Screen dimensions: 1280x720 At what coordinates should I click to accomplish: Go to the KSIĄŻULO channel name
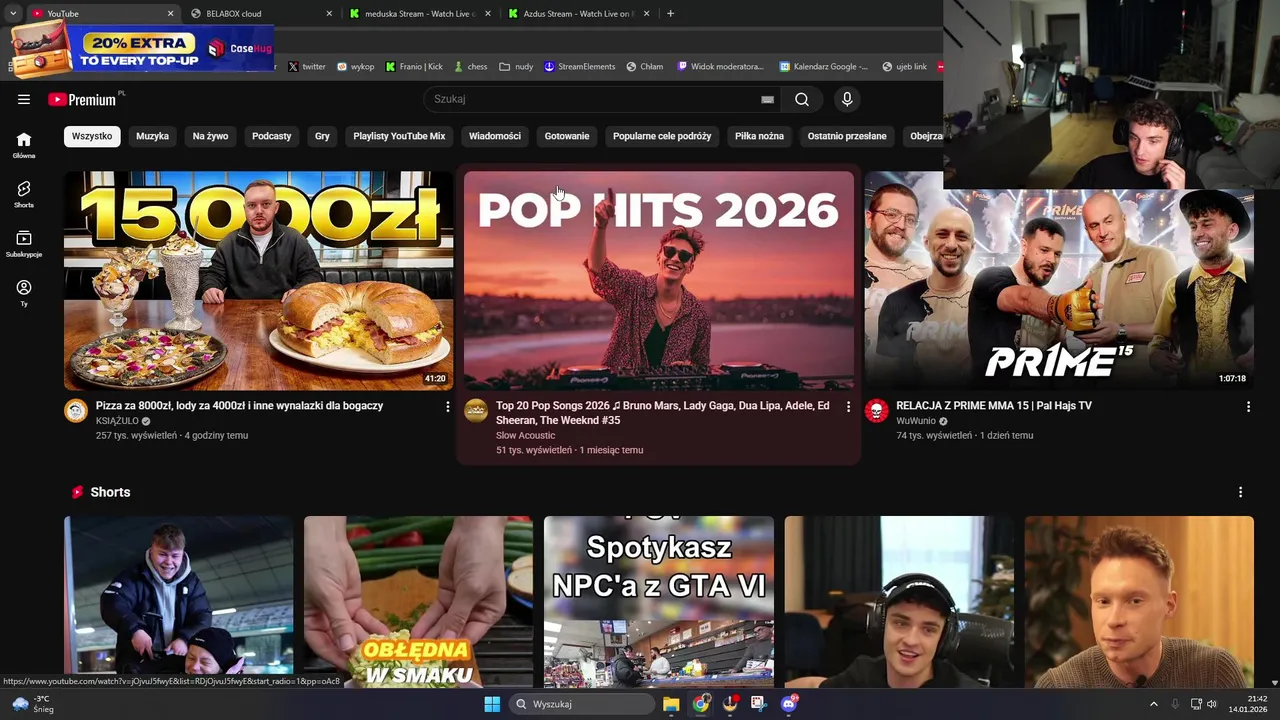pos(117,421)
